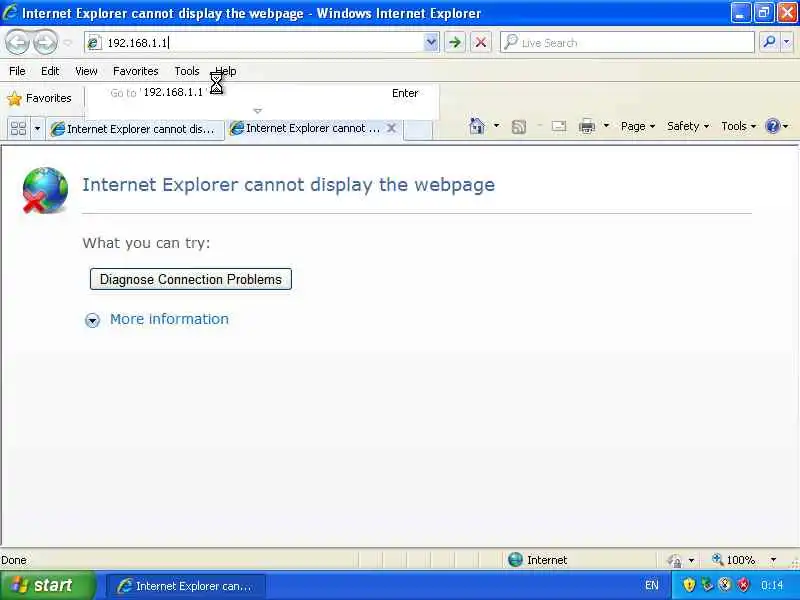Click the blue Help question mark icon
This screenshot has width=800, height=600.
pyautogui.click(x=773, y=126)
